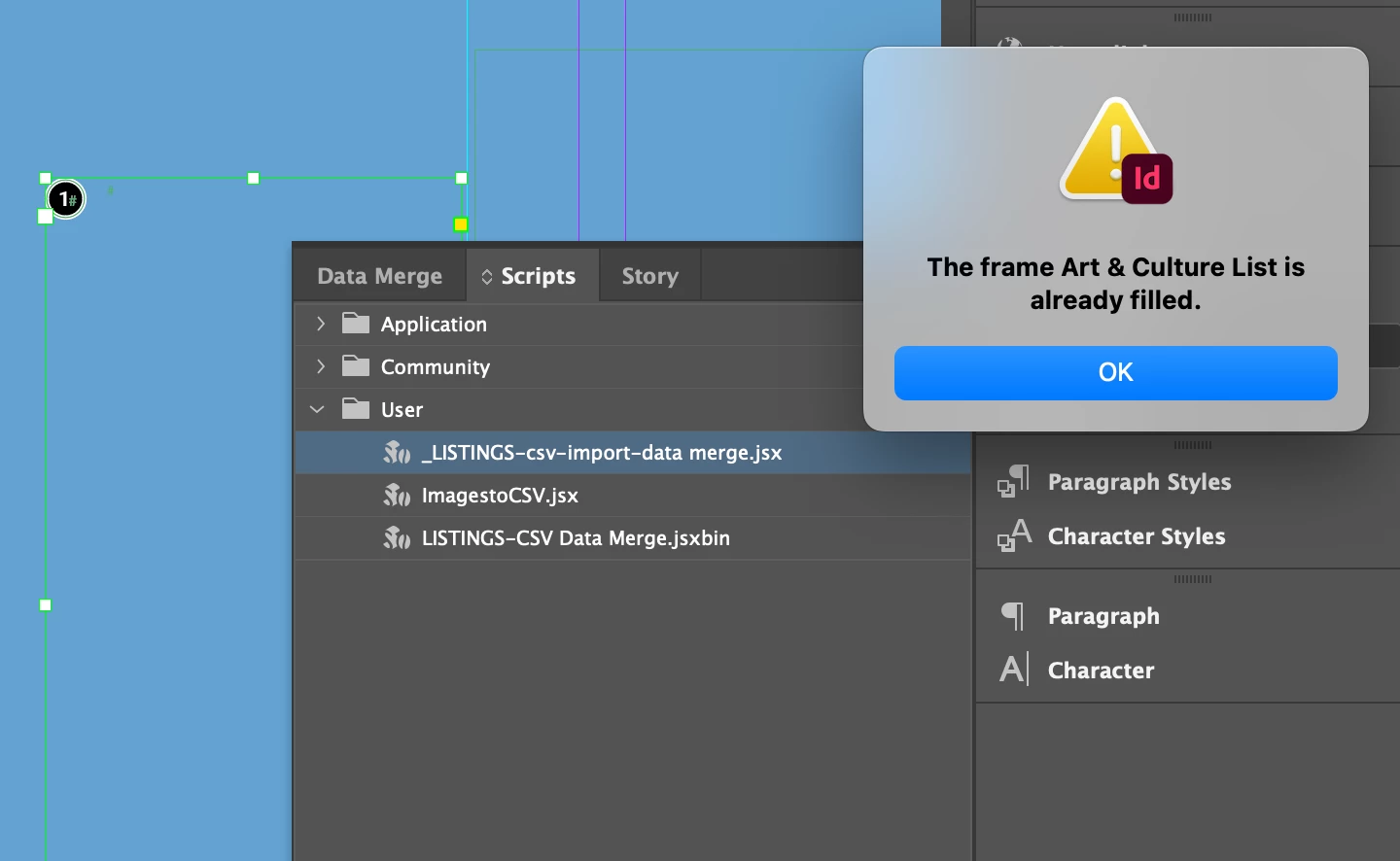This screenshot has width=1400, height=861.
Task: Click the Paragraph Styles icon
Action: coord(1013,481)
